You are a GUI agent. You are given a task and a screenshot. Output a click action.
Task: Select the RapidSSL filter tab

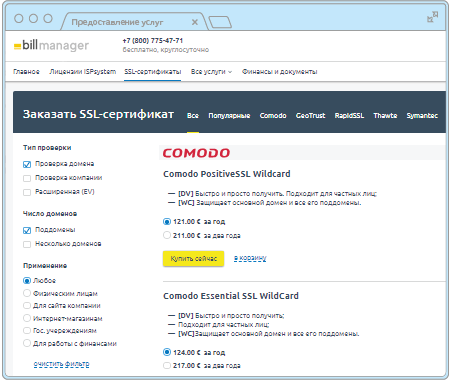click(349, 116)
